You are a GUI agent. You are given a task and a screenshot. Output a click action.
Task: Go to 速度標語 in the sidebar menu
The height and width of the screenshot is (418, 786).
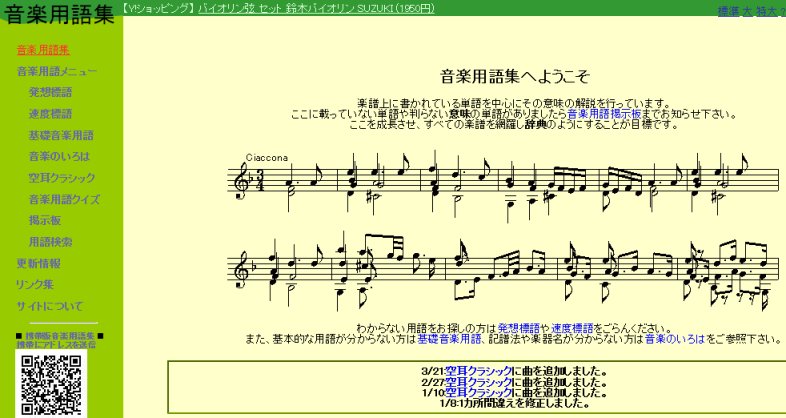tap(50, 114)
